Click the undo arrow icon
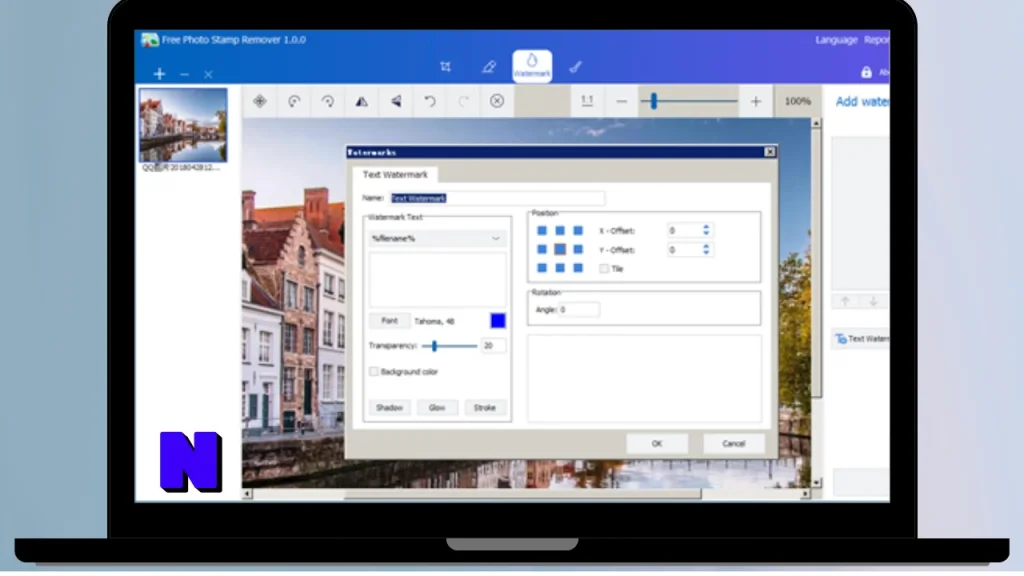The height and width of the screenshot is (576, 1024). point(430,101)
